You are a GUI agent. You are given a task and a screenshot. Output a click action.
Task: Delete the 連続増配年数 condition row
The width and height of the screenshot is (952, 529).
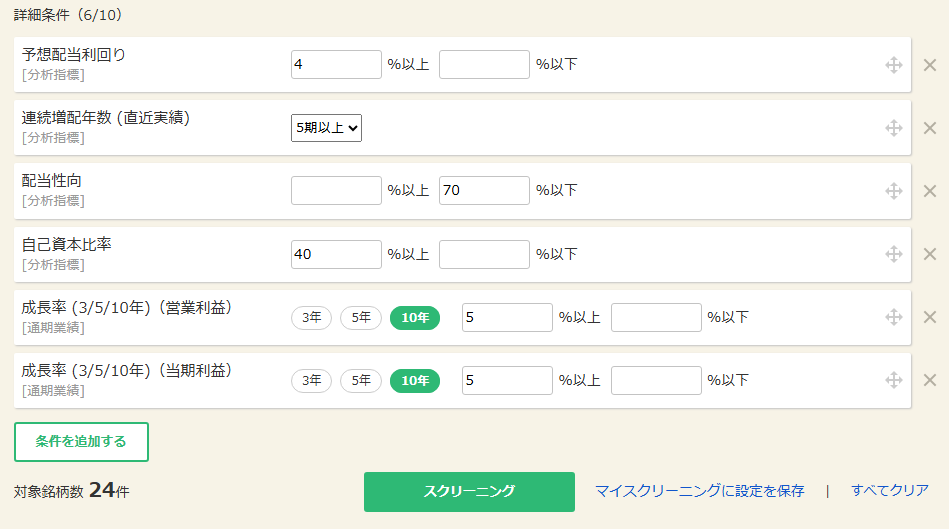click(929, 128)
